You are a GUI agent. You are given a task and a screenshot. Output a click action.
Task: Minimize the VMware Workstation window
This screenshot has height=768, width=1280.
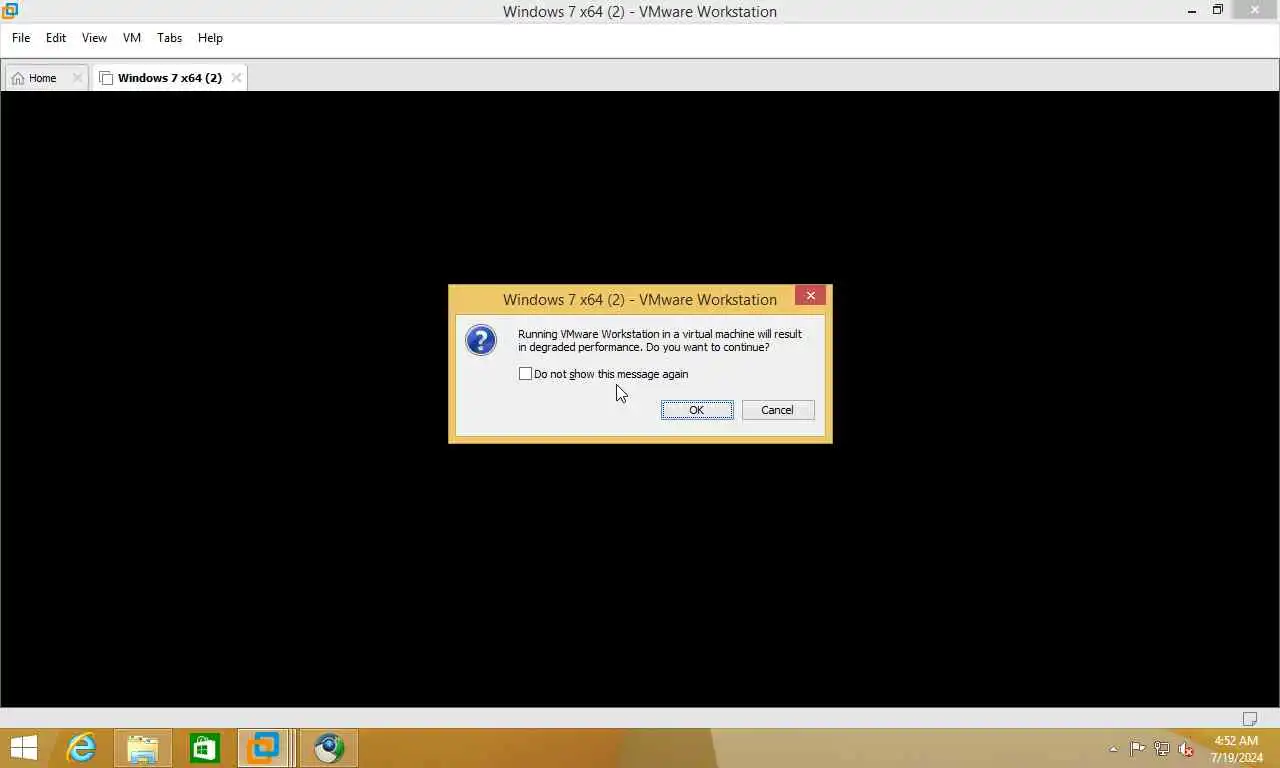[x=1192, y=11]
